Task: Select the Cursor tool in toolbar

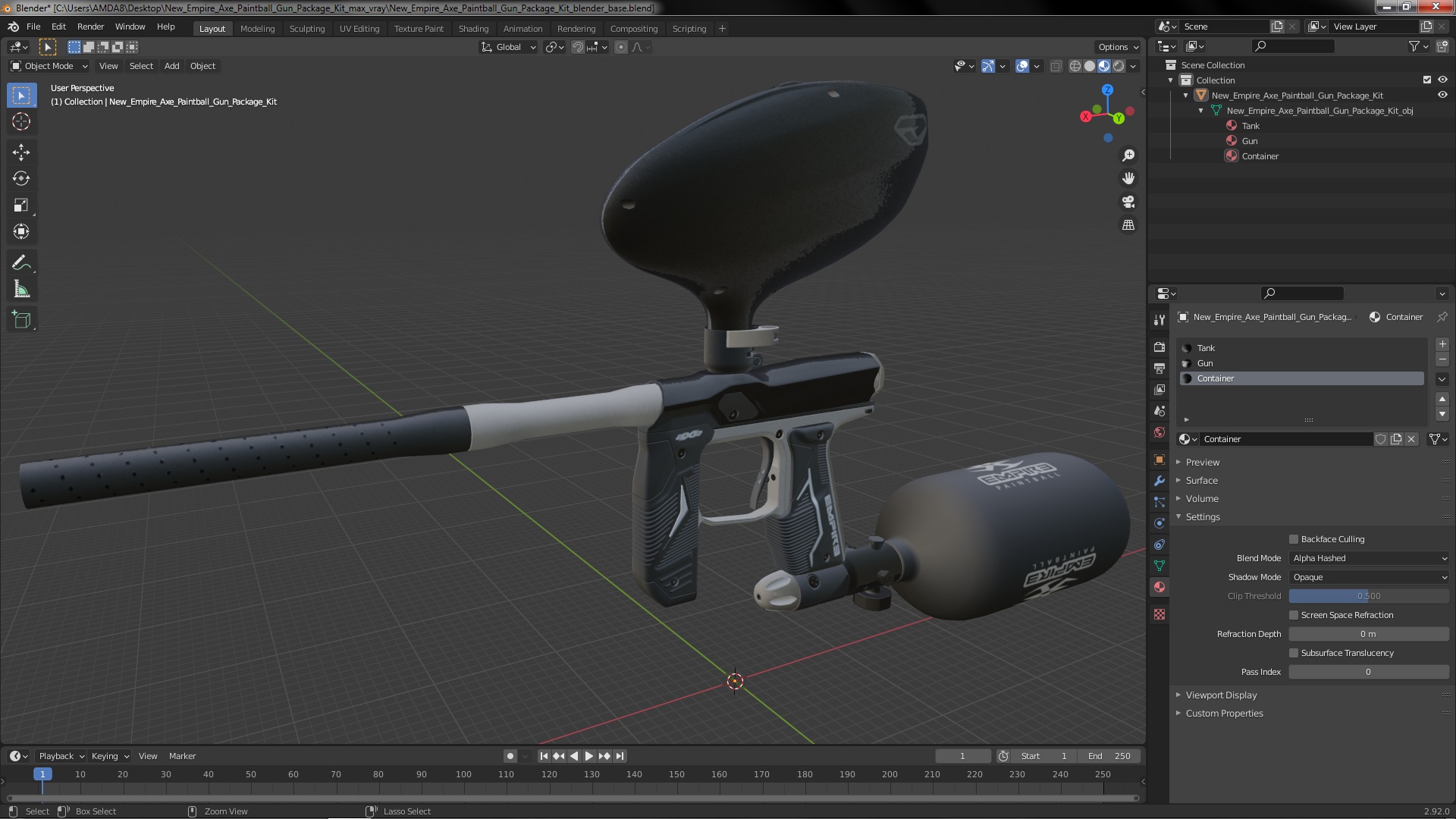Action: coord(21,121)
